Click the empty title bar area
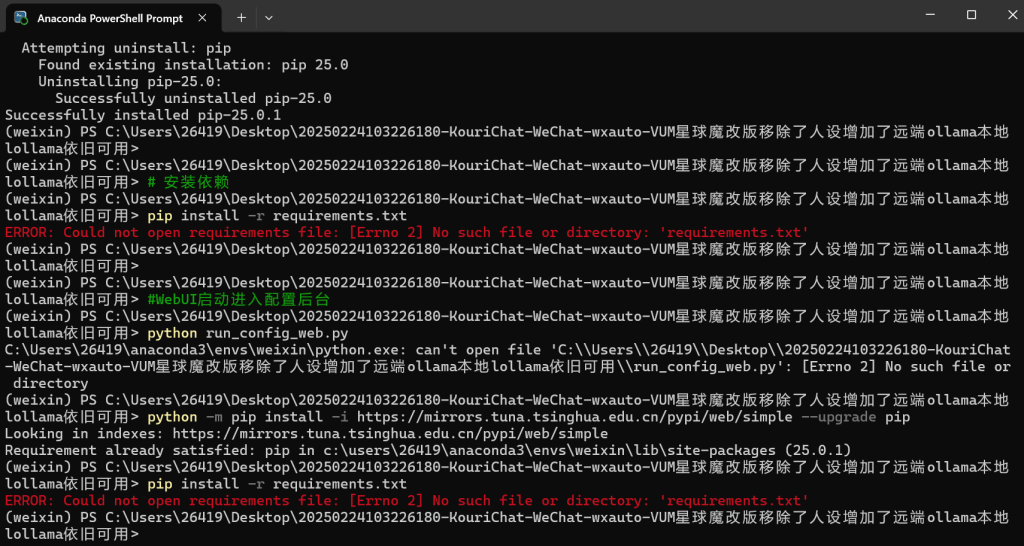This screenshot has height=546, width=1024. click(x=600, y=15)
